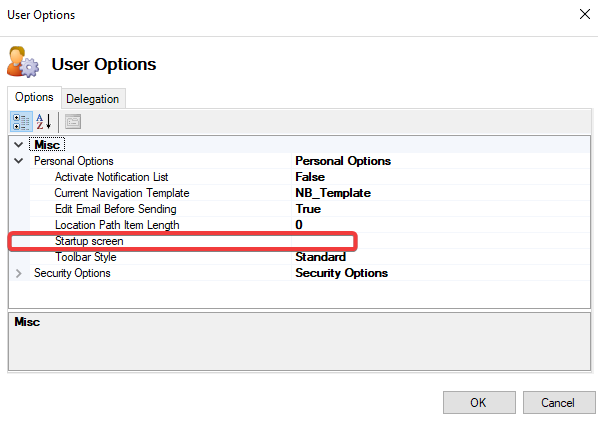Close the User Options dialog
Screen dimensions: 598x422
click(585, 14)
